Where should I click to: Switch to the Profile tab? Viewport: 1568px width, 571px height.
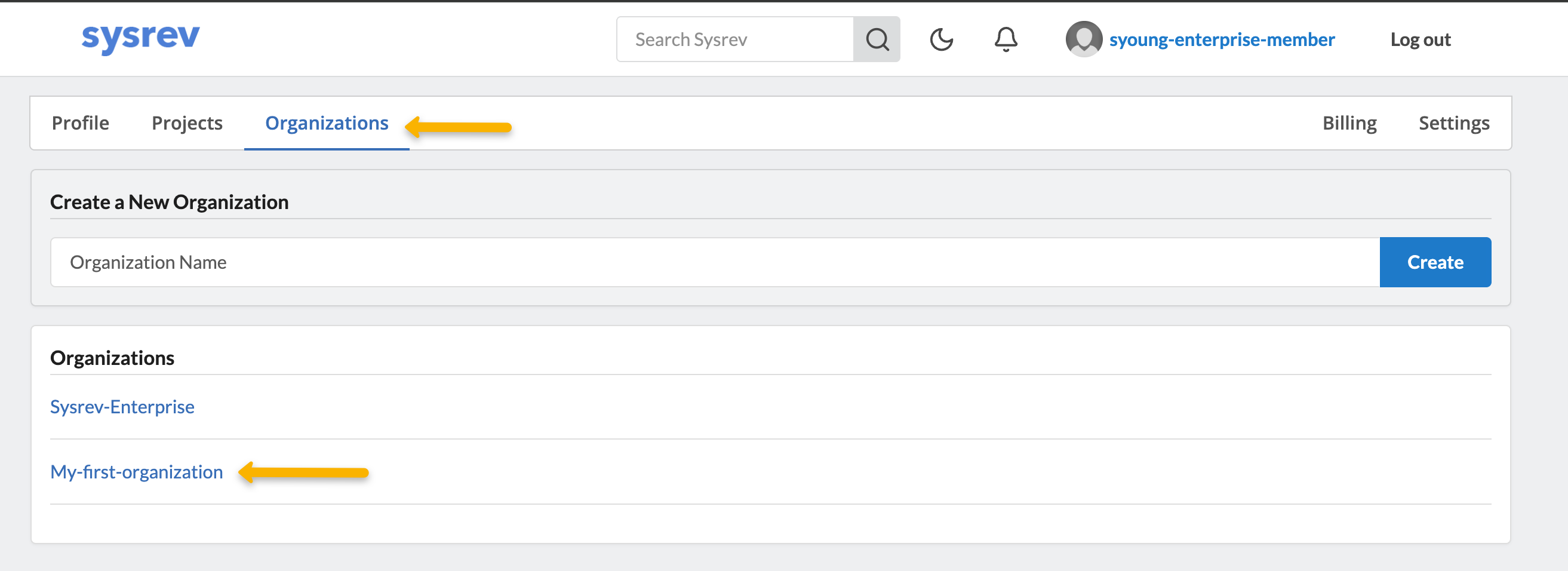(x=81, y=123)
